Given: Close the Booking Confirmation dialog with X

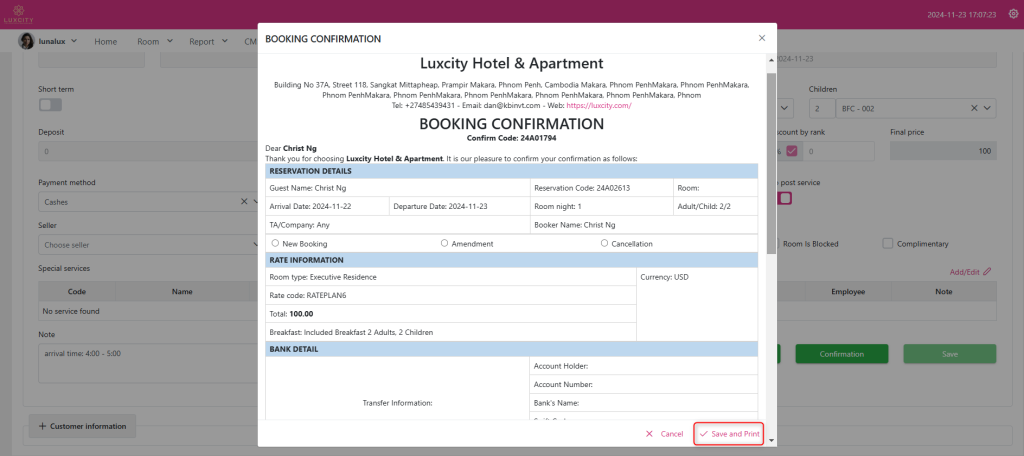Looking at the screenshot, I should pyautogui.click(x=762, y=38).
